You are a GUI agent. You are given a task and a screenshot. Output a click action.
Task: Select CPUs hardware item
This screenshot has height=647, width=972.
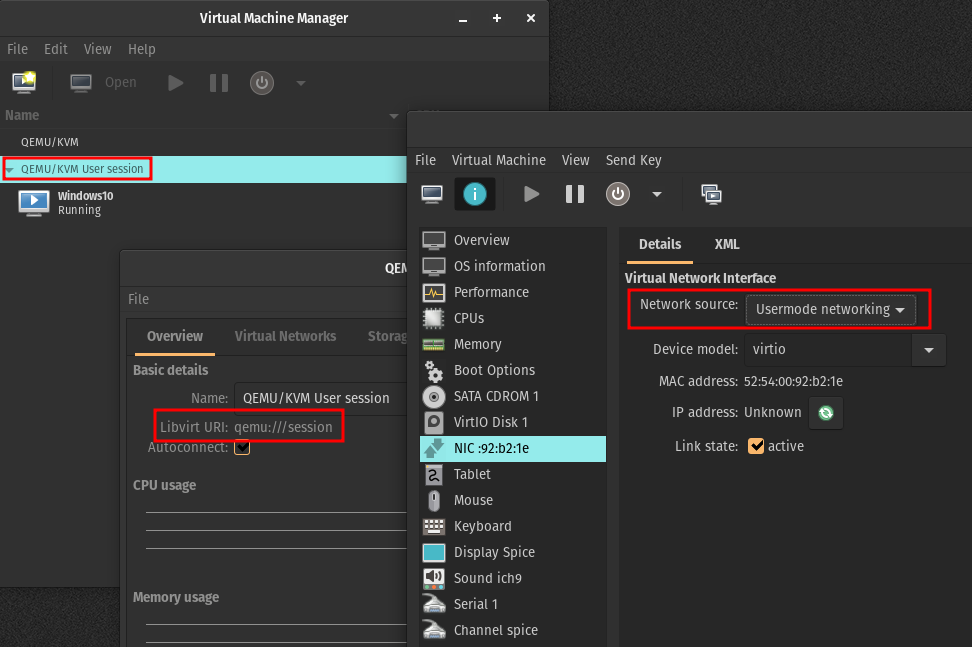513,318
